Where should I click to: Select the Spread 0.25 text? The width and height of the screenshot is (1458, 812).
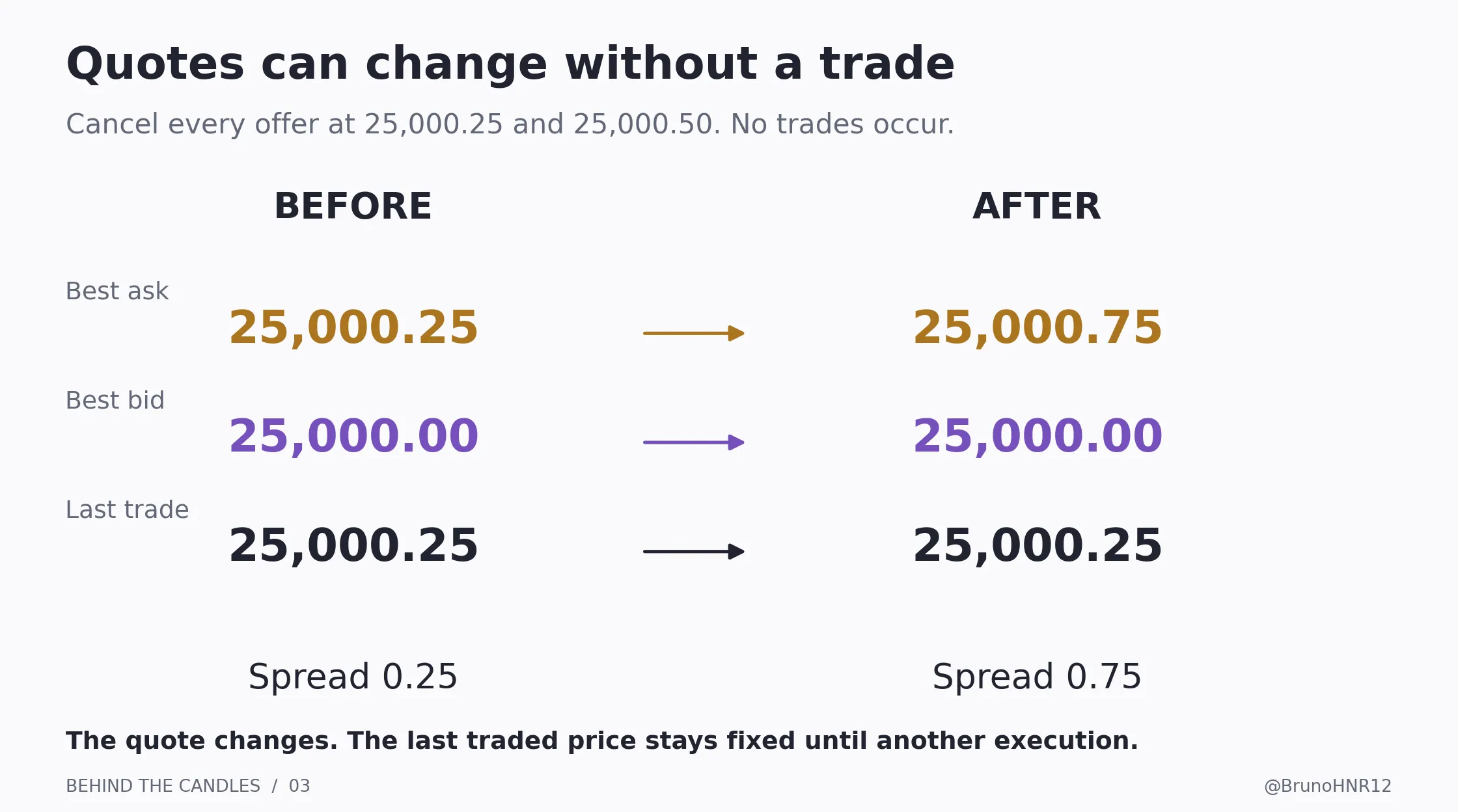click(x=353, y=677)
